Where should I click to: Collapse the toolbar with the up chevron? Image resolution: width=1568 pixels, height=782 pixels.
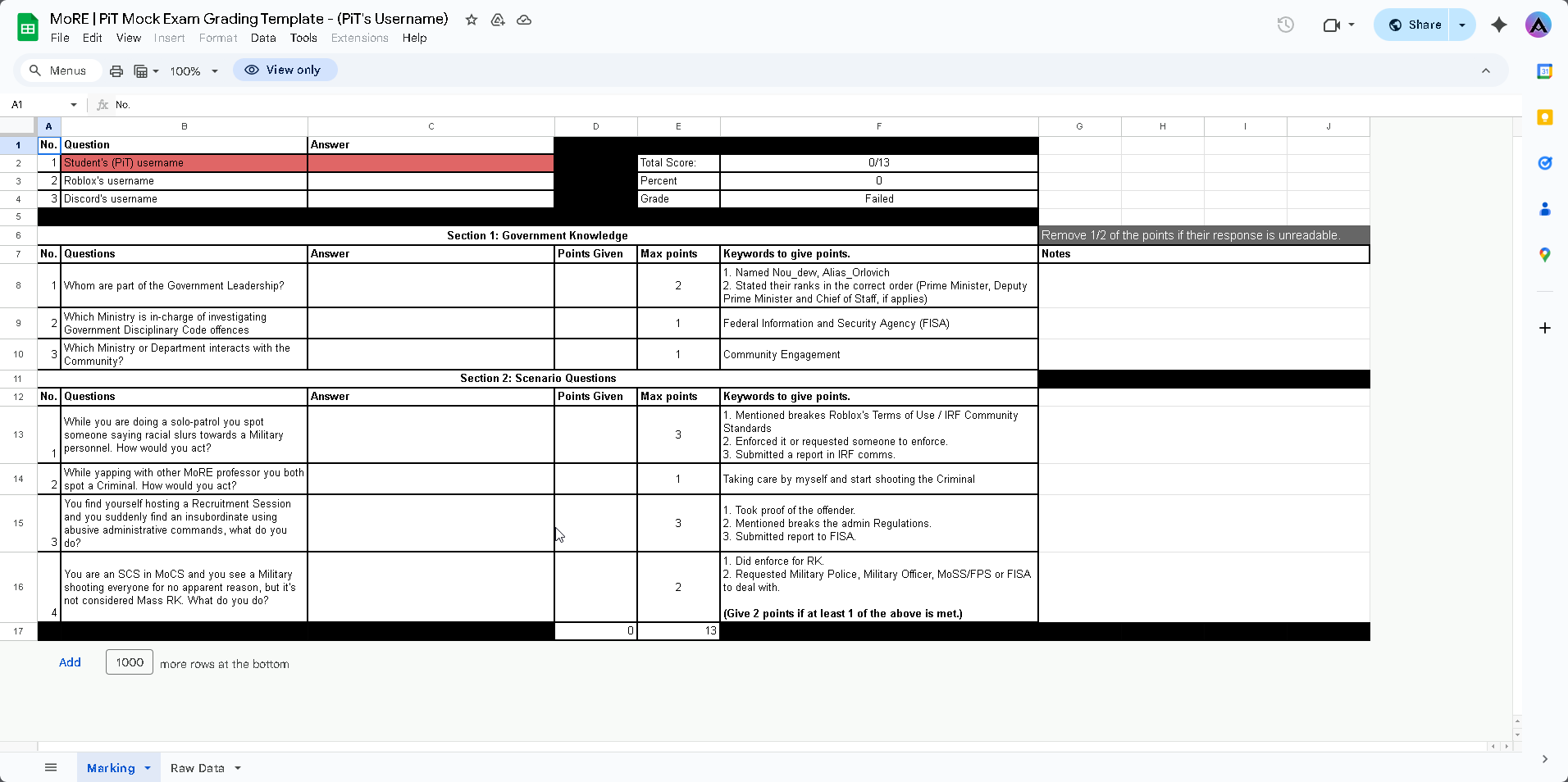tap(1485, 71)
